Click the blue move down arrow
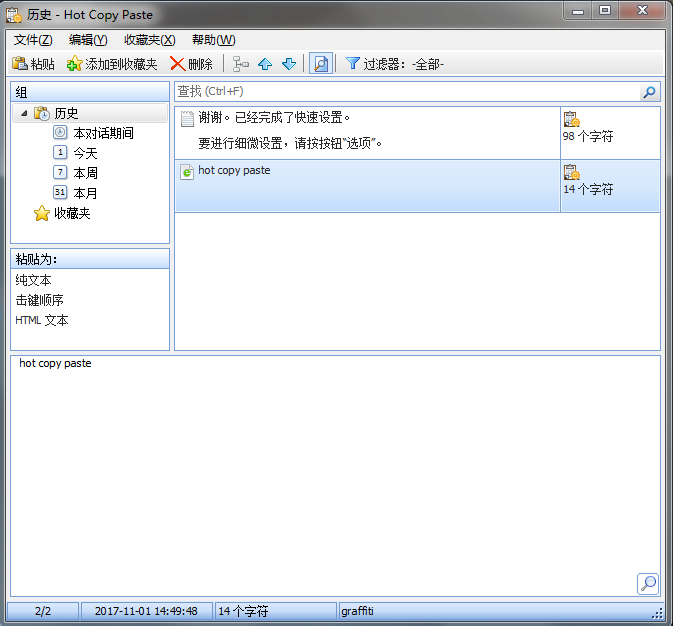The image size is (673, 626). [x=289, y=64]
